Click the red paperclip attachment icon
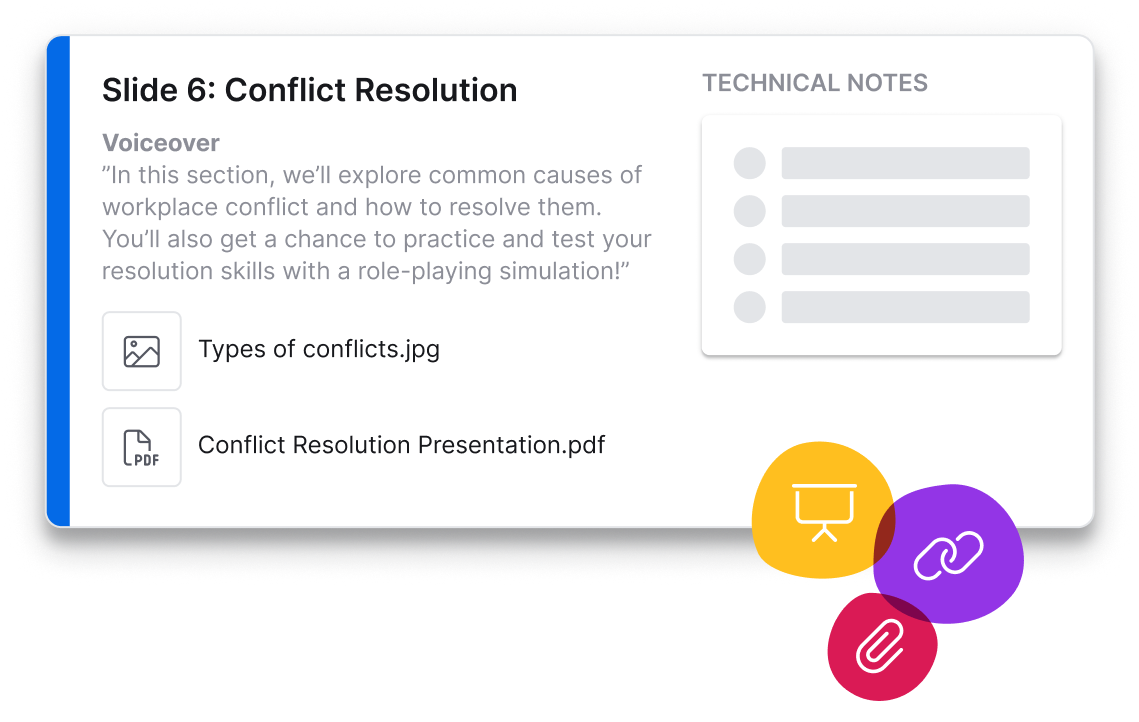The height and width of the screenshot is (722, 1139). [x=880, y=647]
